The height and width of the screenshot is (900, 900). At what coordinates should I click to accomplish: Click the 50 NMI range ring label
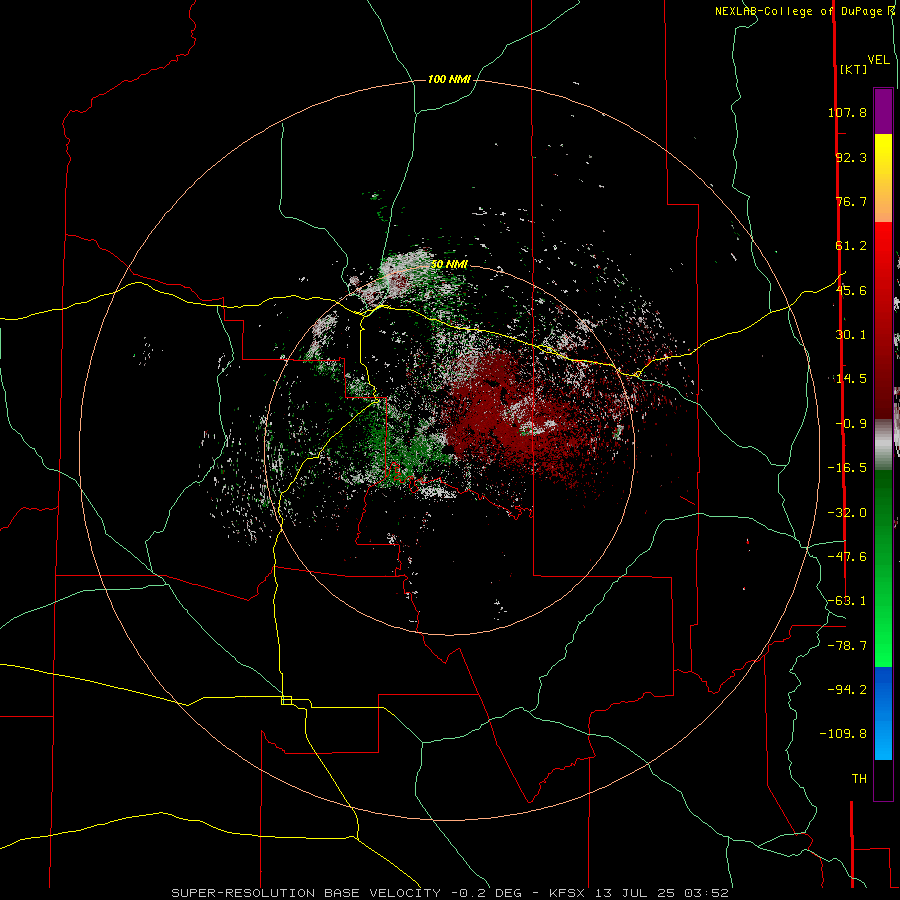point(449,265)
